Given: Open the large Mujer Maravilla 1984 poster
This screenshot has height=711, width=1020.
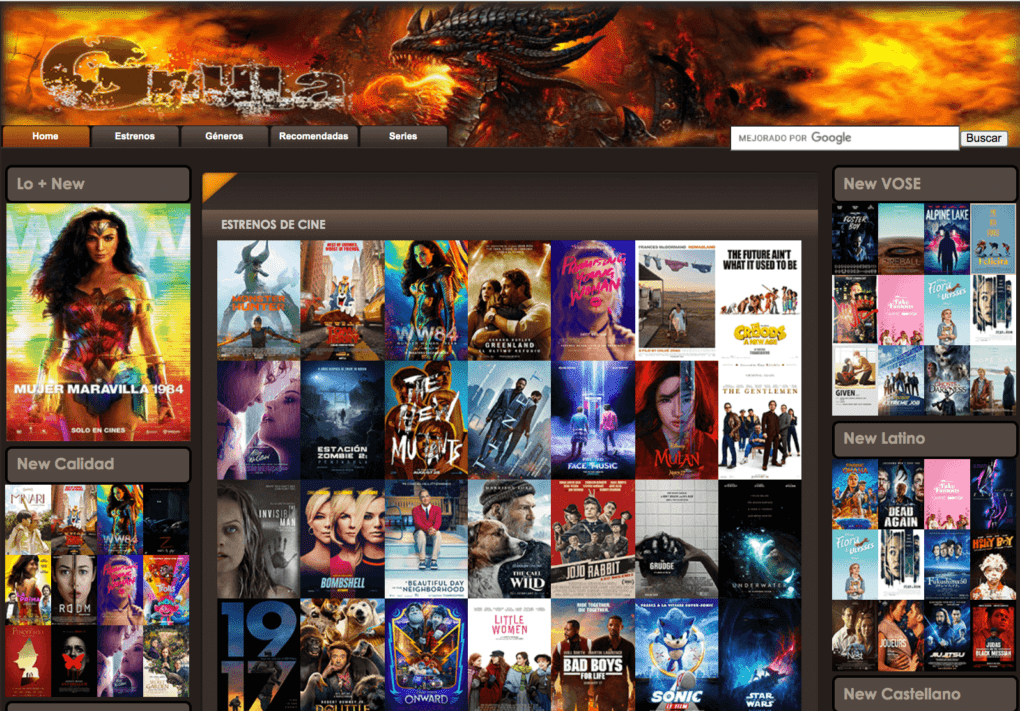Looking at the screenshot, I should point(98,322).
